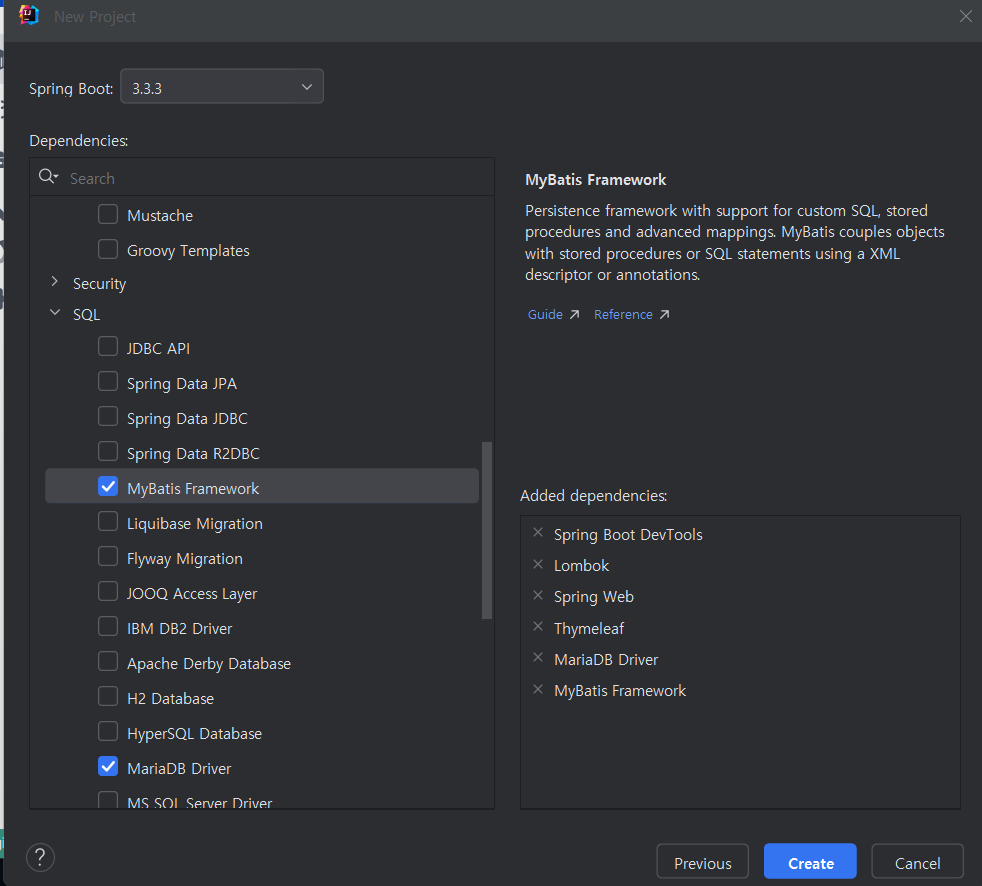This screenshot has width=982, height=886.
Task: Enable the Spring Data JPA checkbox
Action: [108, 382]
